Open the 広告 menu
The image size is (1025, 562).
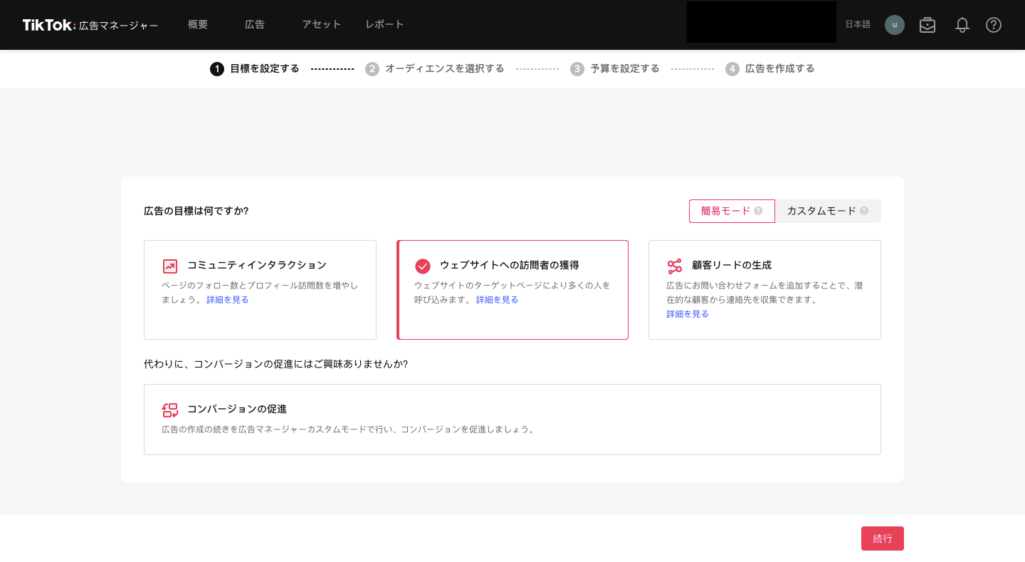point(254,25)
